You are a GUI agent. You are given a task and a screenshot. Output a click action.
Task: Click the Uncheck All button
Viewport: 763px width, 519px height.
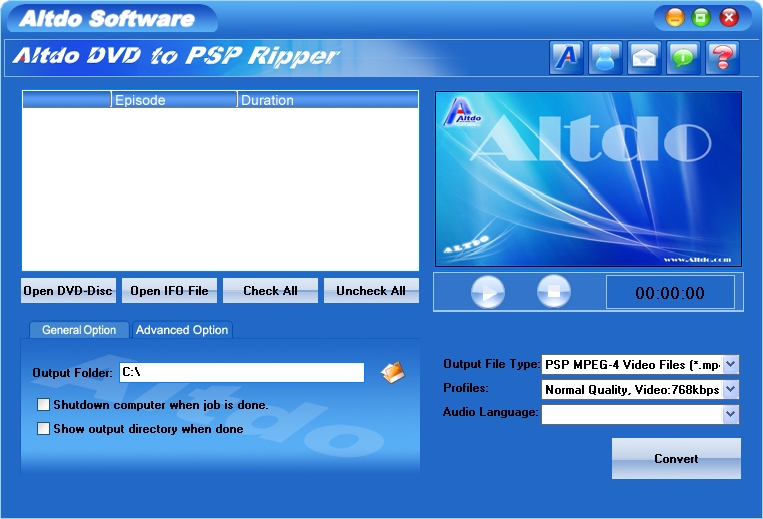pos(371,290)
